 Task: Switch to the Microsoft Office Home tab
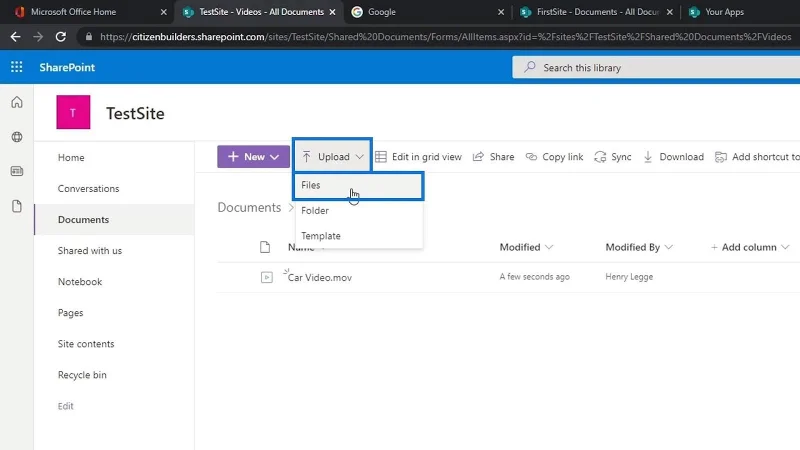point(73,12)
